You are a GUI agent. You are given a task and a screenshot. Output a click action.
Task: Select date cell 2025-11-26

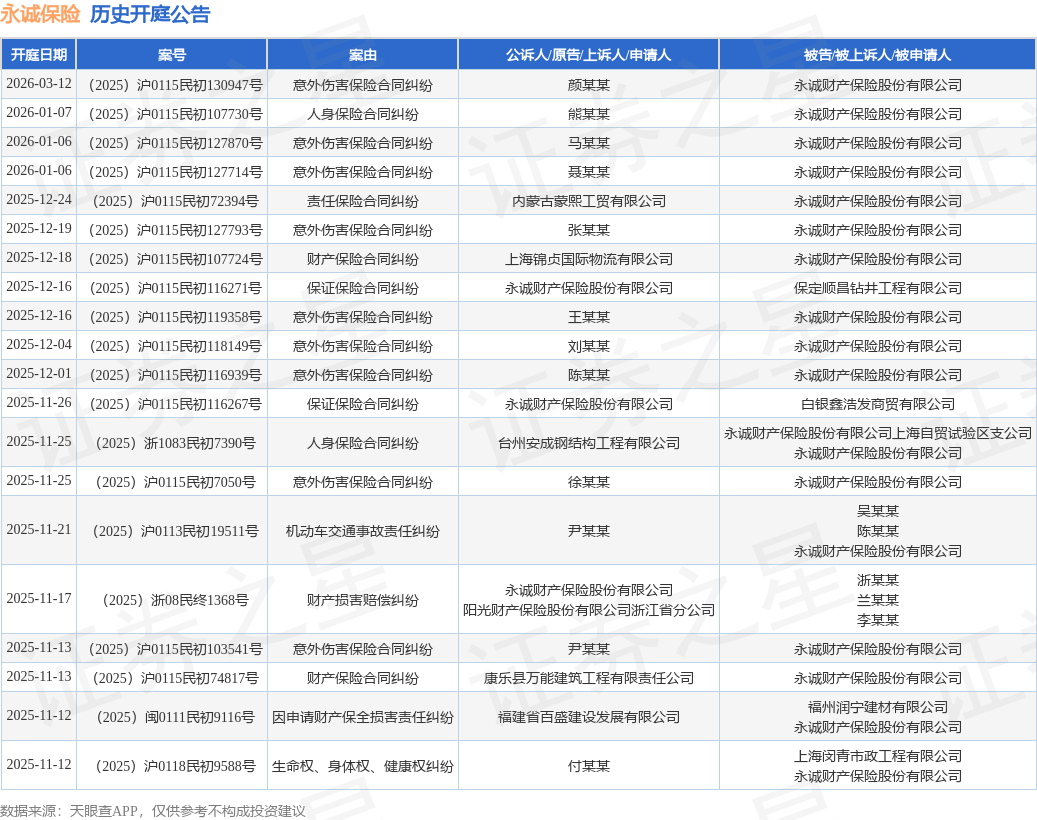pos(39,403)
